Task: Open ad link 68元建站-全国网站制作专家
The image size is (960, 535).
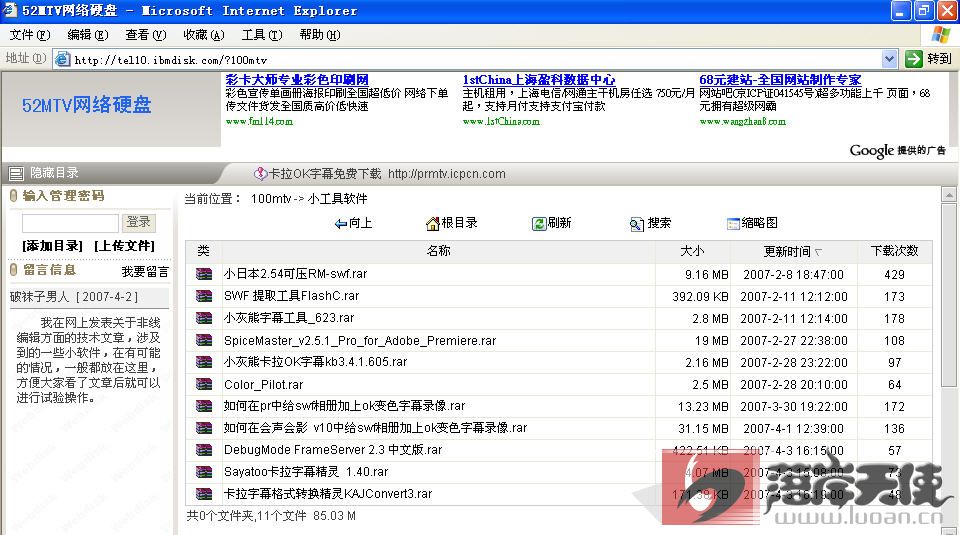Action: pos(780,80)
